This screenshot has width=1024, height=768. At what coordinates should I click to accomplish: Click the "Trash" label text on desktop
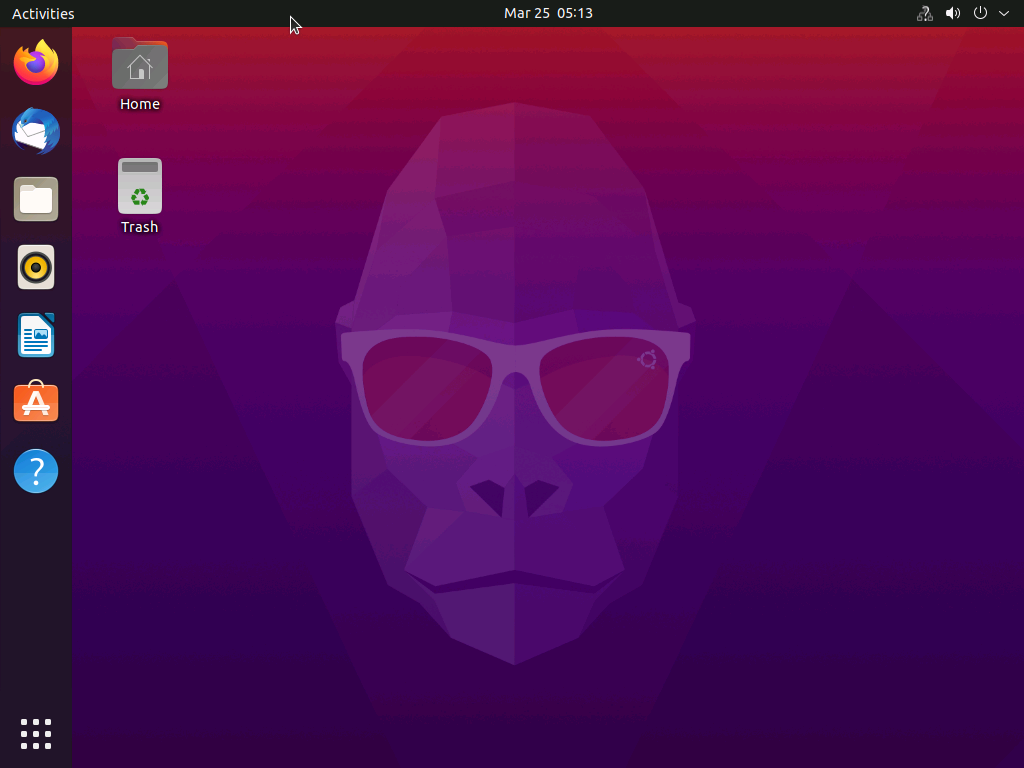140,227
